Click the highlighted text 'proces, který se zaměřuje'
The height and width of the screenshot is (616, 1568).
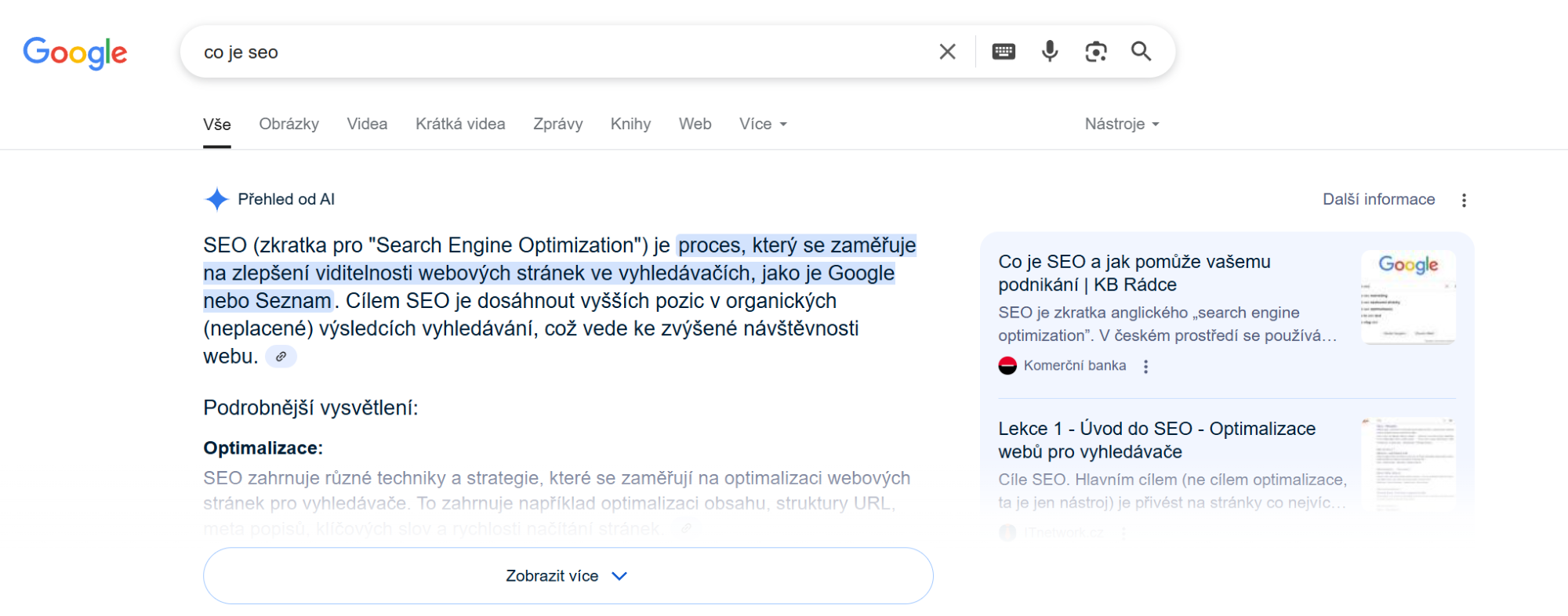pos(797,245)
